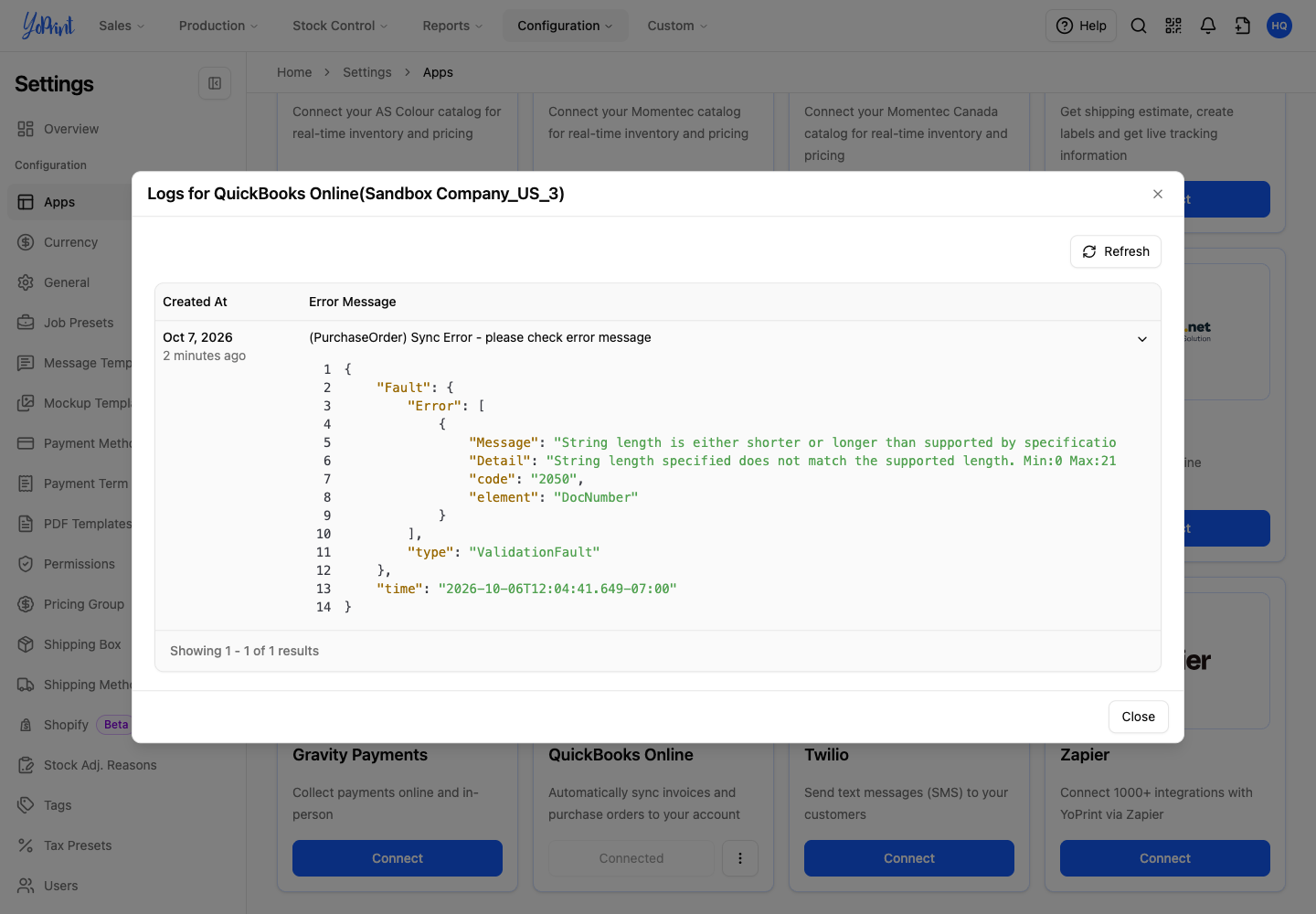Select Stock Adj. Reasons in sidebar
This screenshot has width=1316, height=914.
[x=100, y=765]
